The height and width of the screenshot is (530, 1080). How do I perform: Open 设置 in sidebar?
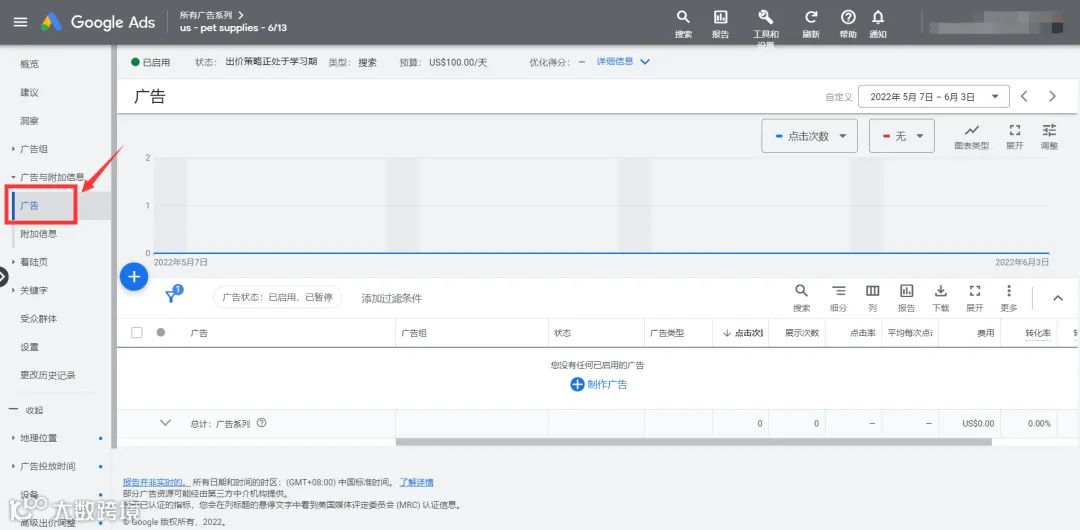[30, 347]
